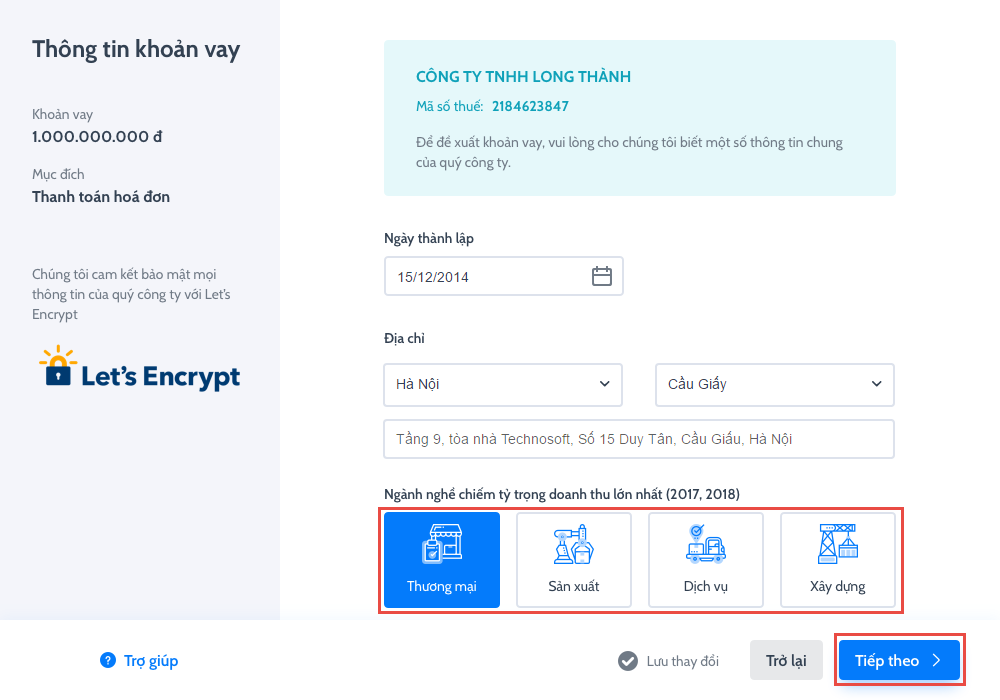Click the Let's Encrypt logo
The height and width of the screenshot is (700, 1000).
point(139,368)
